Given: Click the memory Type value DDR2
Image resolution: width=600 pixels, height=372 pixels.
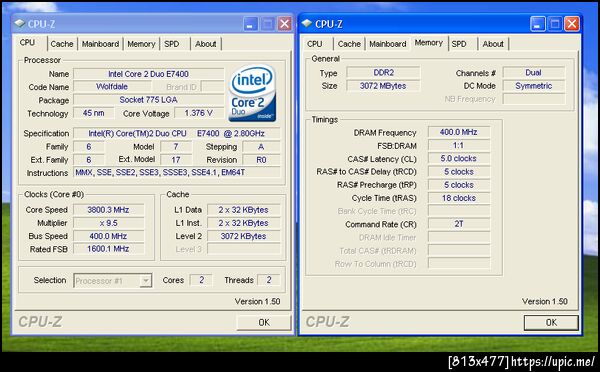Looking at the screenshot, I should (x=383, y=73).
